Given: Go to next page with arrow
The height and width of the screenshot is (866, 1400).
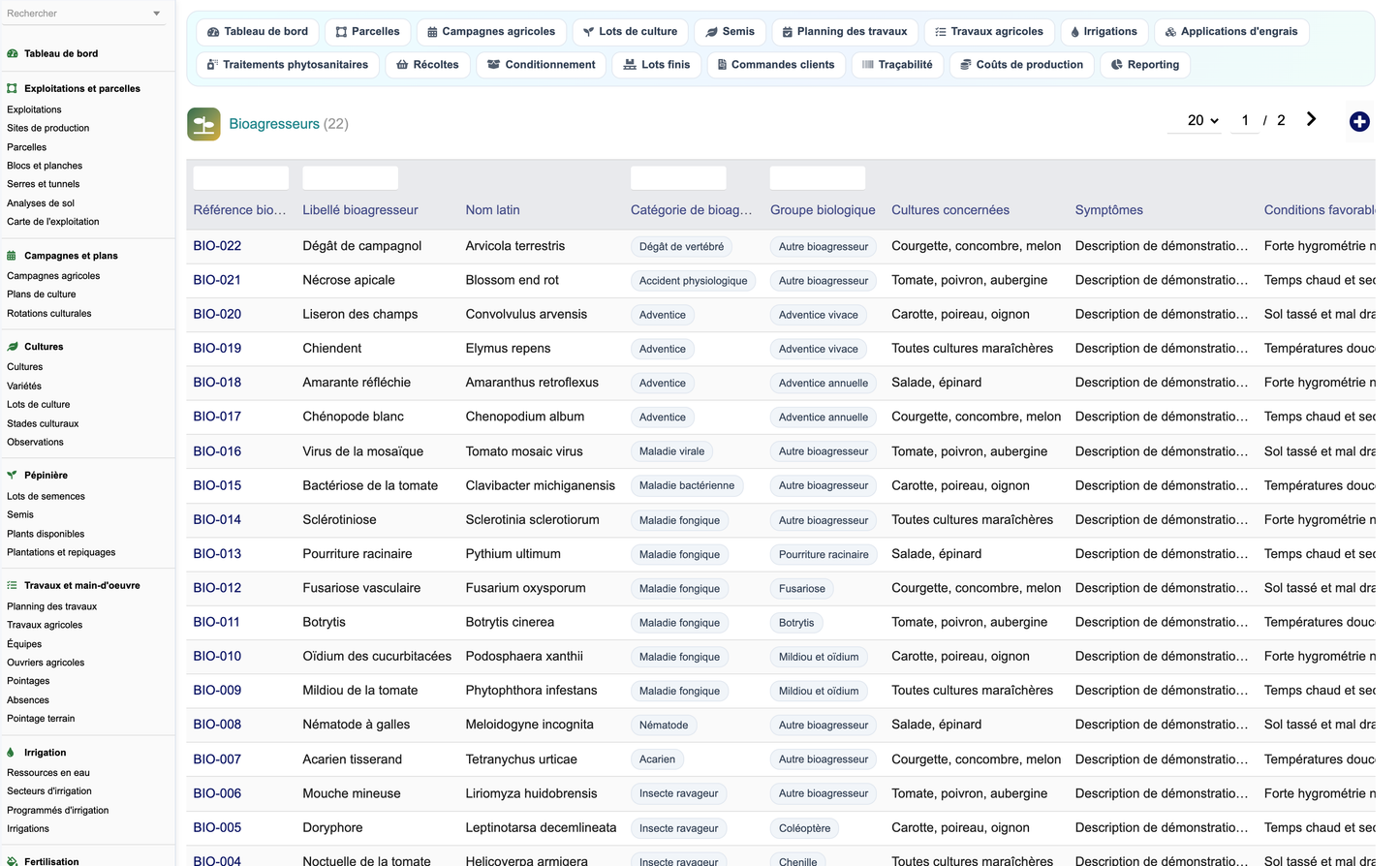Looking at the screenshot, I should pyautogui.click(x=1311, y=119).
